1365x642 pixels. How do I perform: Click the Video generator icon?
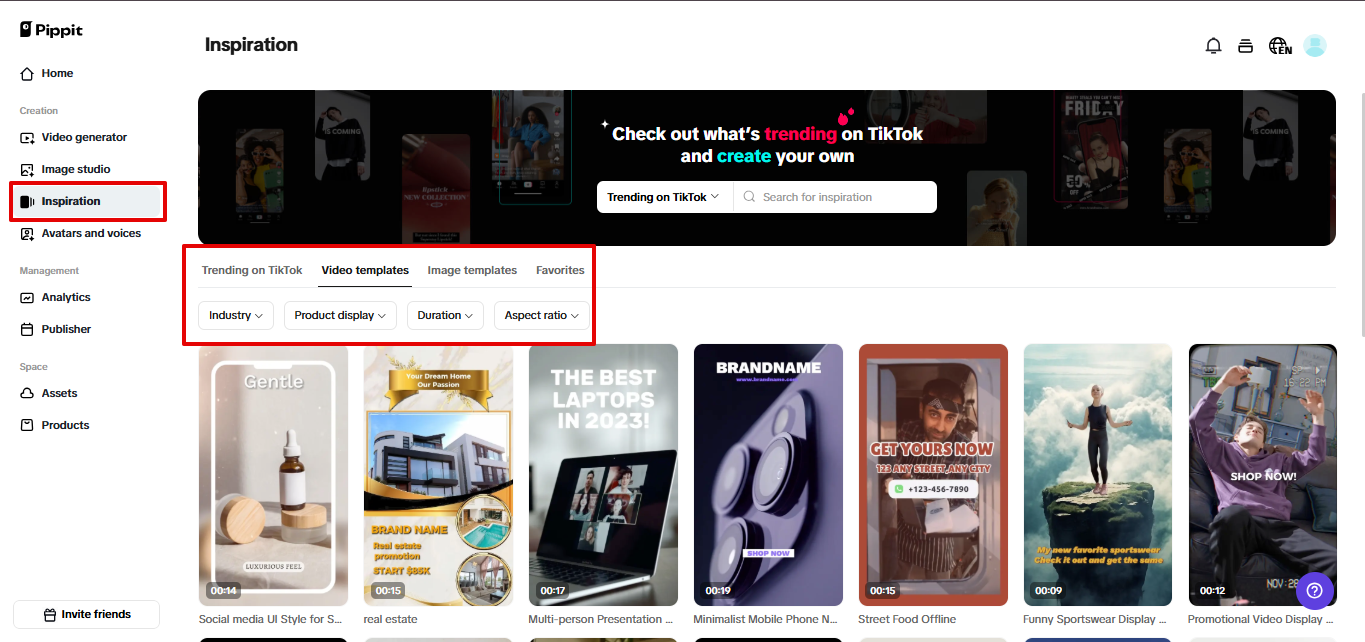27,138
